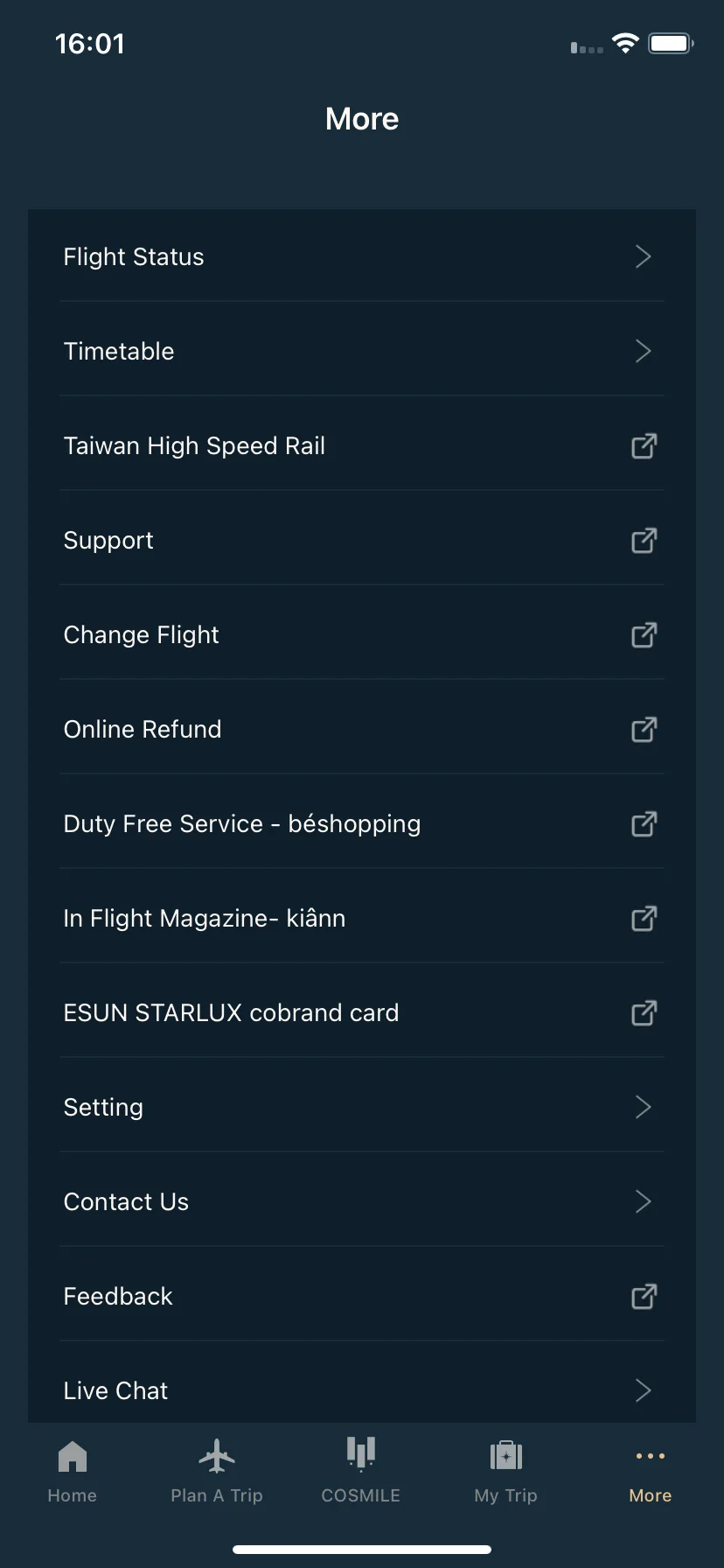The width and height of the screenshot is (724, 1568).
Task: Tap the battery indicator in status bar
Action: (x=671, y=43)
